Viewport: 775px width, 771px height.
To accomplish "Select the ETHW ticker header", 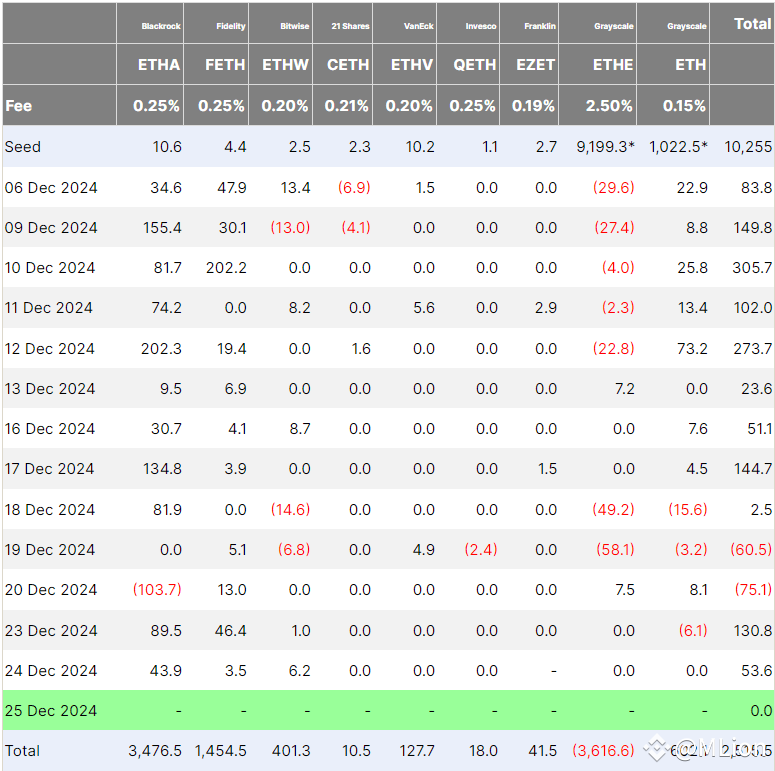I will pos(285,65).
